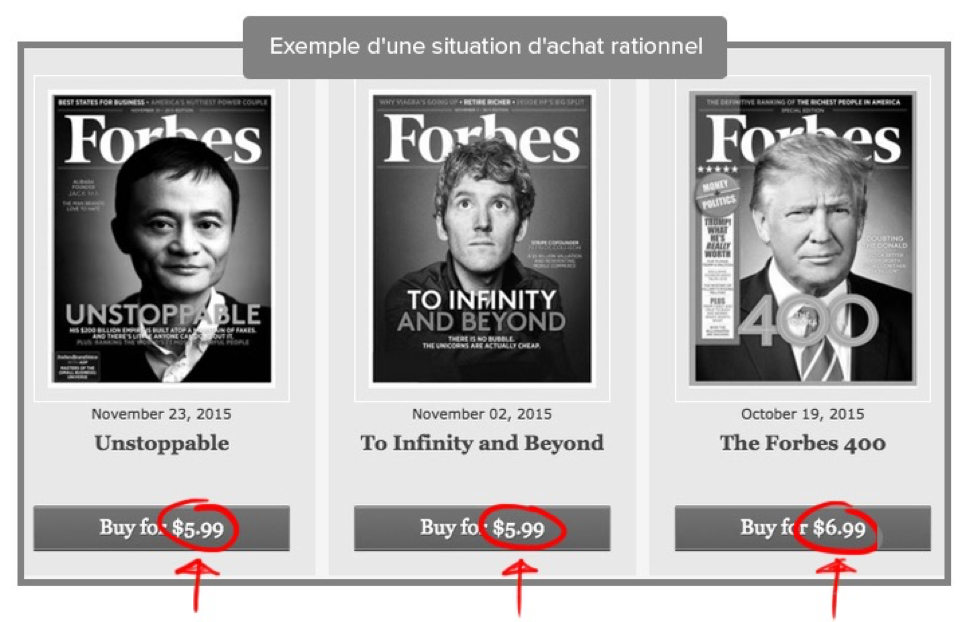
Task: Select The Forbes 400 title text
Action: [803, 443]
